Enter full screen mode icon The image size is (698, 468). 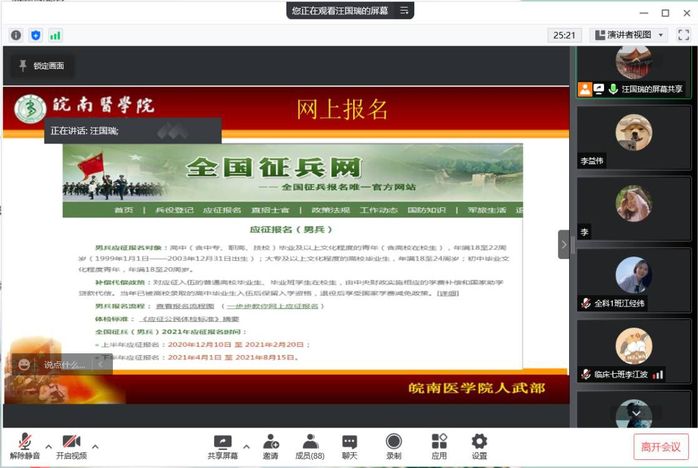(x=682, y=35)
